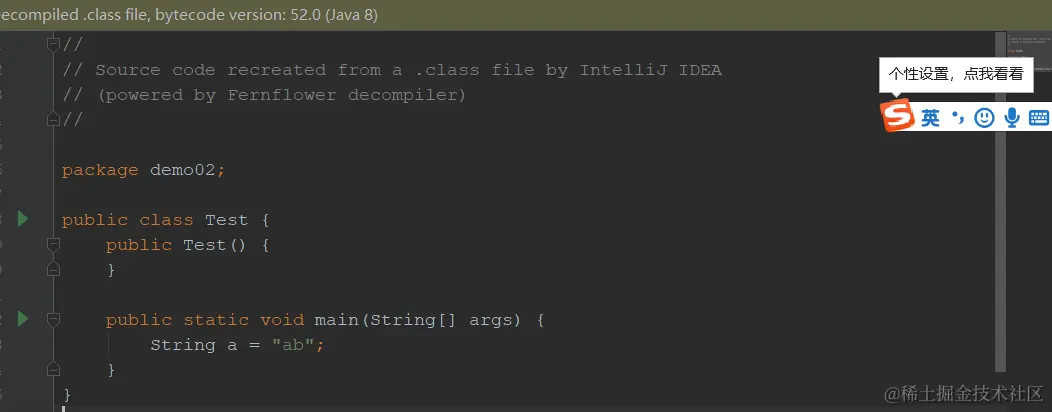
Task: Collapse the header comment block fold marker
Action: (x=54, y=45)
